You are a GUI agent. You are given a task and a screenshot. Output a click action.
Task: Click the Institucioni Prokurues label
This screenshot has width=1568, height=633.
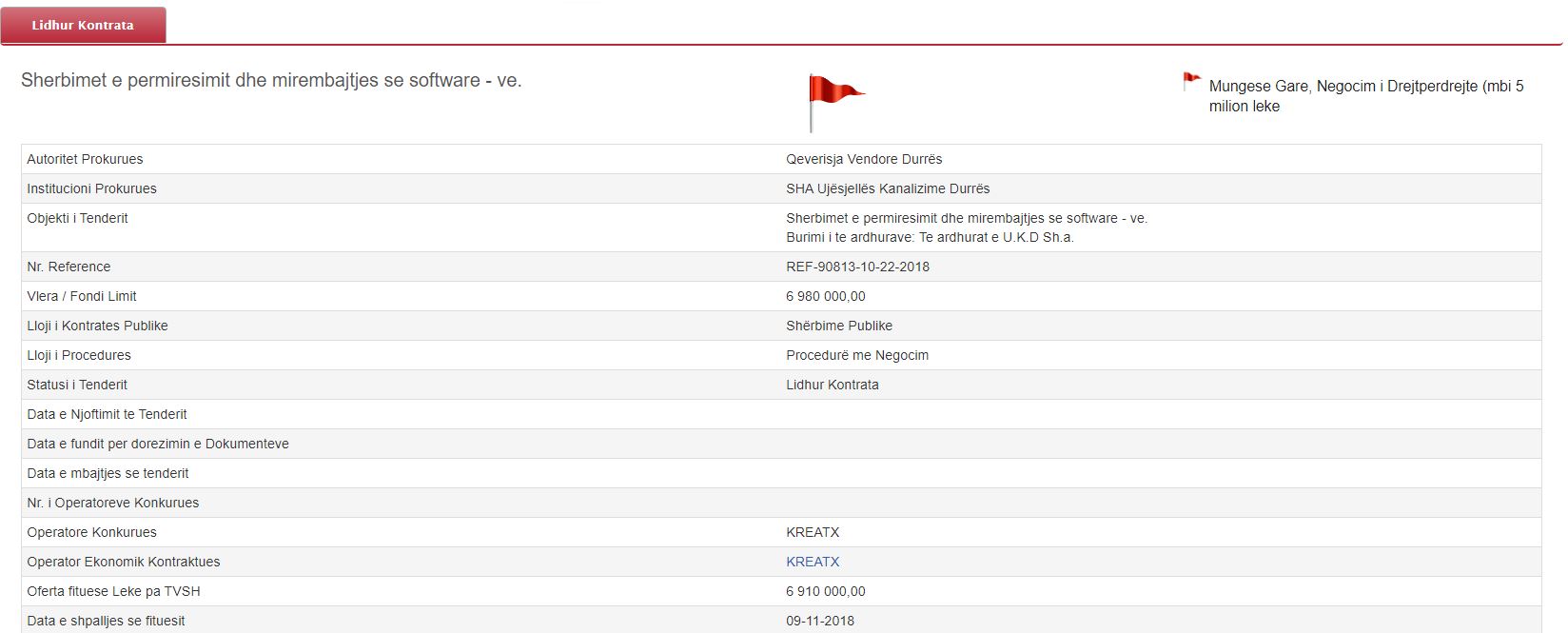(x=91, y=188)
